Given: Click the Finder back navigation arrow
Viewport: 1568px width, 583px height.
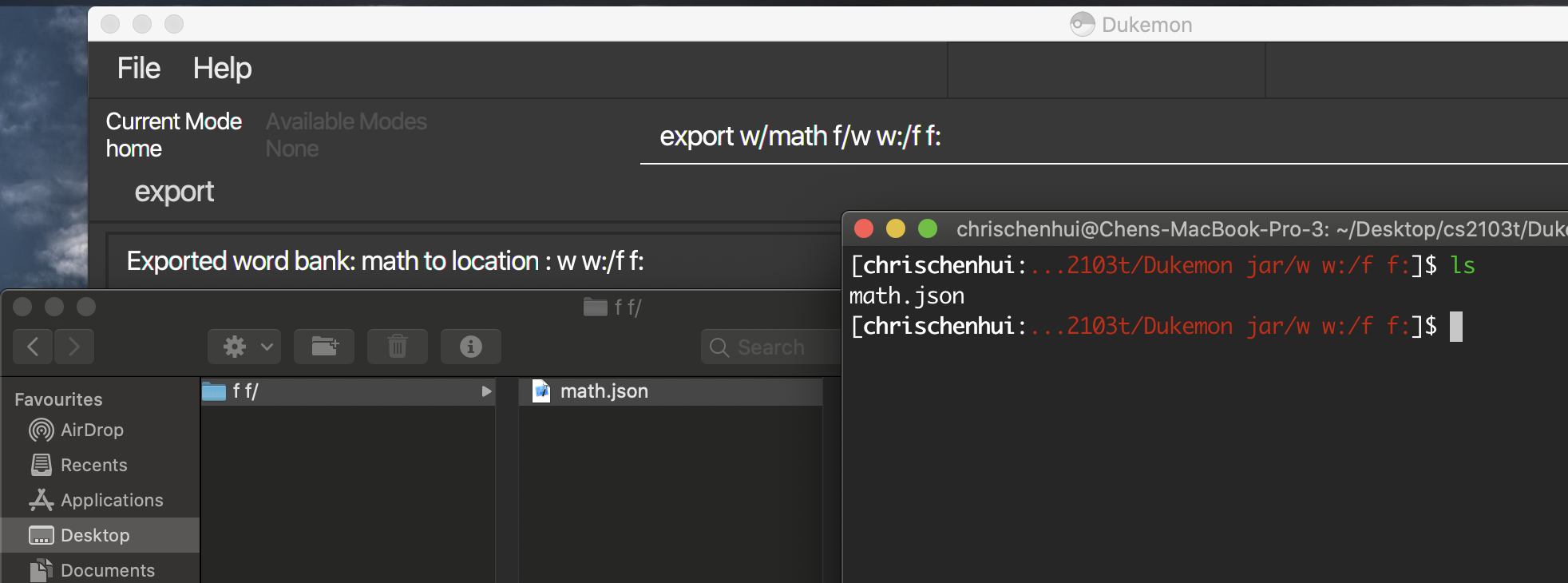Looking at the screenshot, I should 33,347.
